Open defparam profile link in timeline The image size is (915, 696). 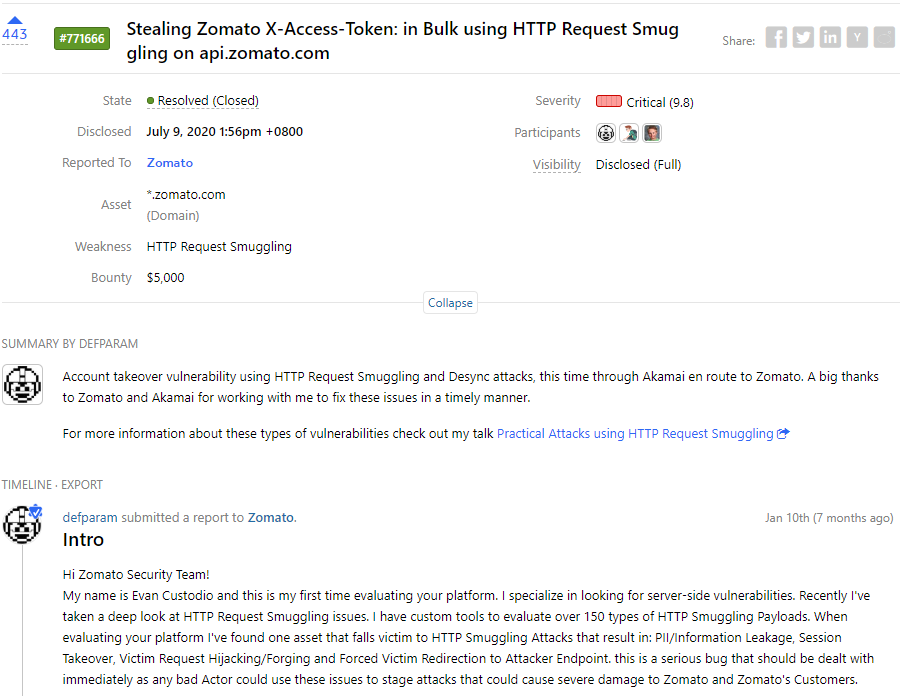click(90, 517)
